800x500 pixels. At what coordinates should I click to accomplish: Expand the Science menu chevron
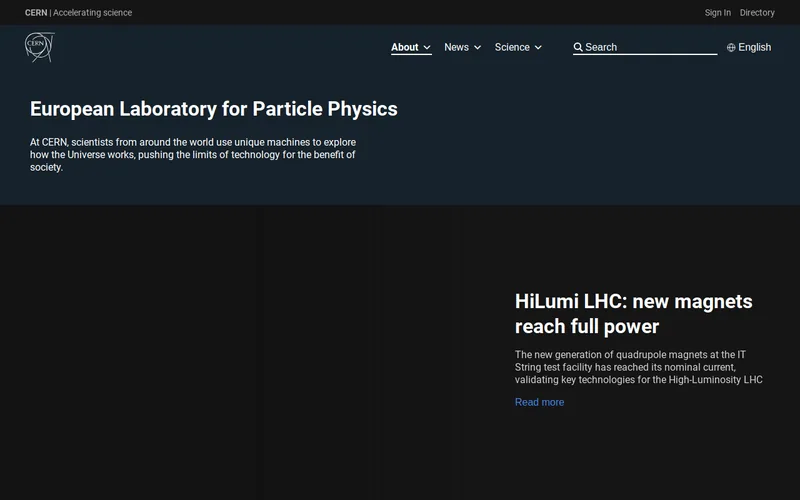click(x=538, y=47)
